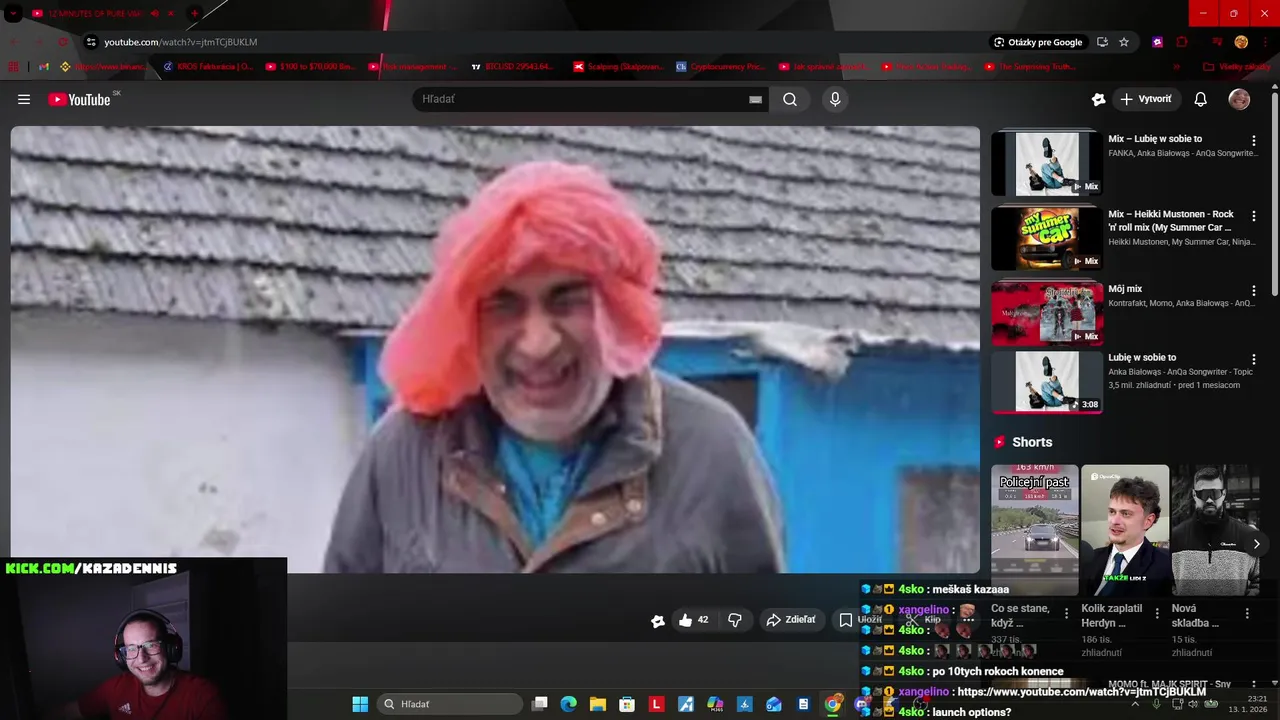Screen dimensions: 1280x720
Task: Open options for Kolik zaplatil Herdyn short
Action: [x=1157, y=613]
